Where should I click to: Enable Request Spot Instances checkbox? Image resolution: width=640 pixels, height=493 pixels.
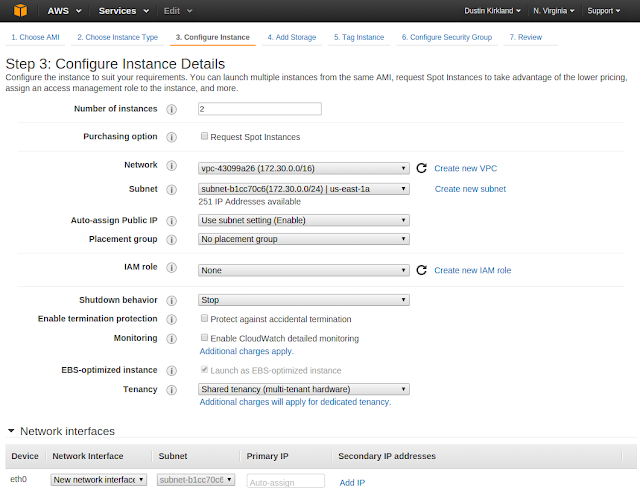204,136
